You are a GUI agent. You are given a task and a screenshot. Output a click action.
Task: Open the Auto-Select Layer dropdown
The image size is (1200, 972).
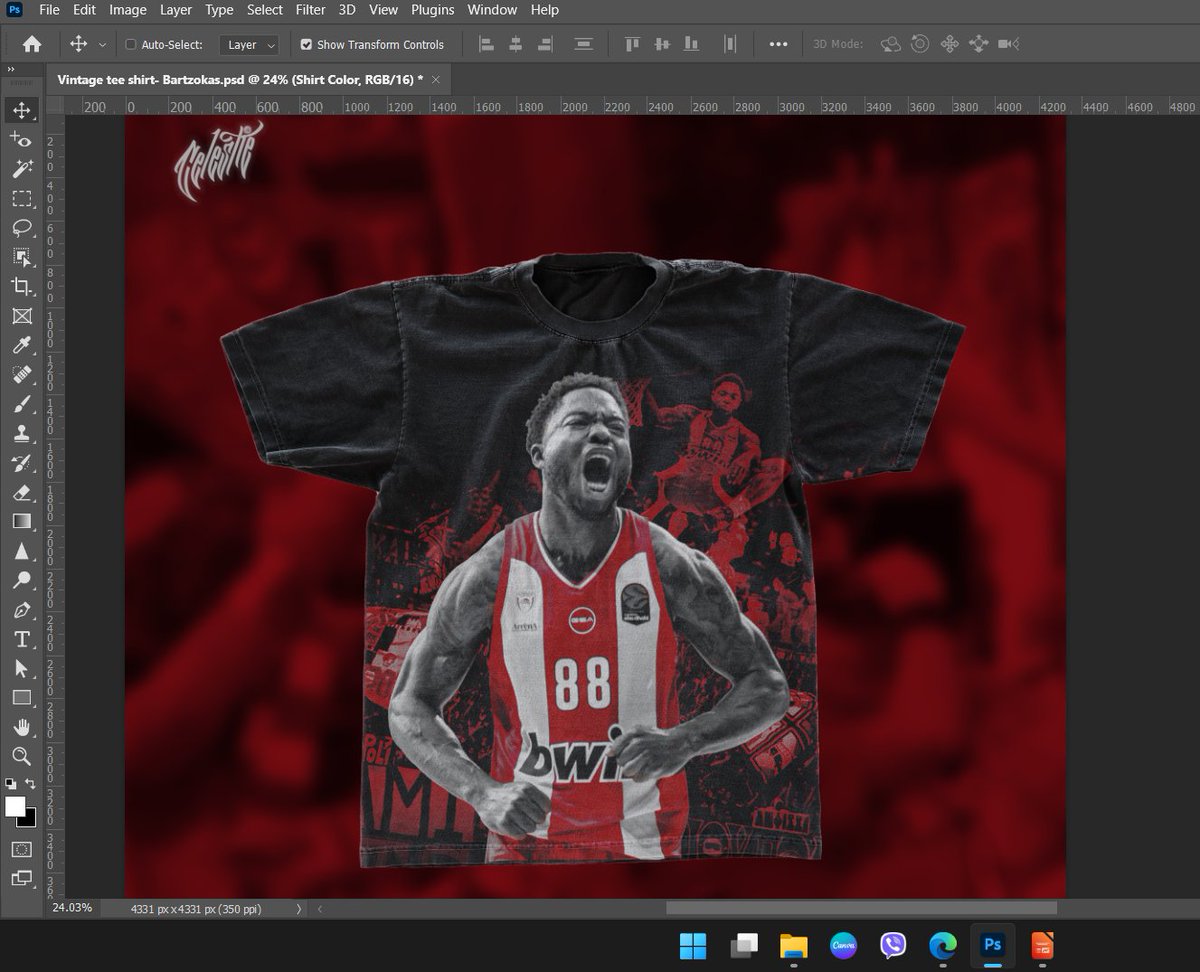tap(249, 45)
